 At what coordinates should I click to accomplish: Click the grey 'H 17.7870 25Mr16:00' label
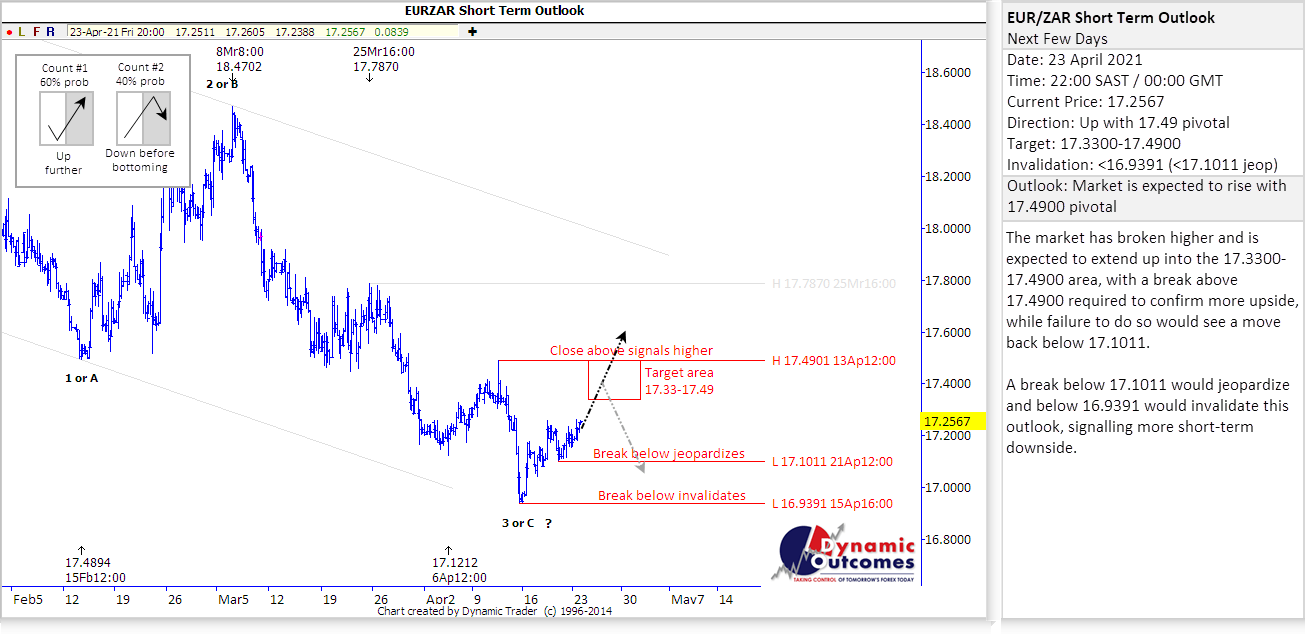pos(834,284)
